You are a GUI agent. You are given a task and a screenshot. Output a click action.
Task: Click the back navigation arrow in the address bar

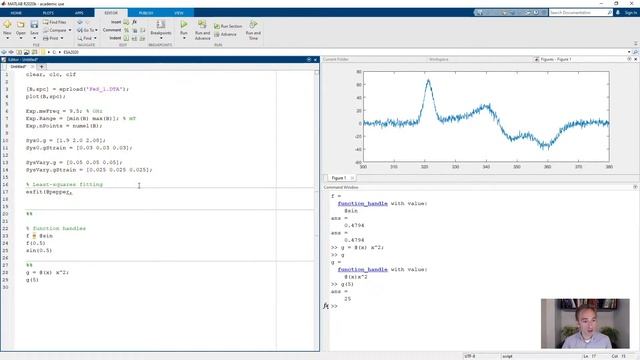point(4,52)
